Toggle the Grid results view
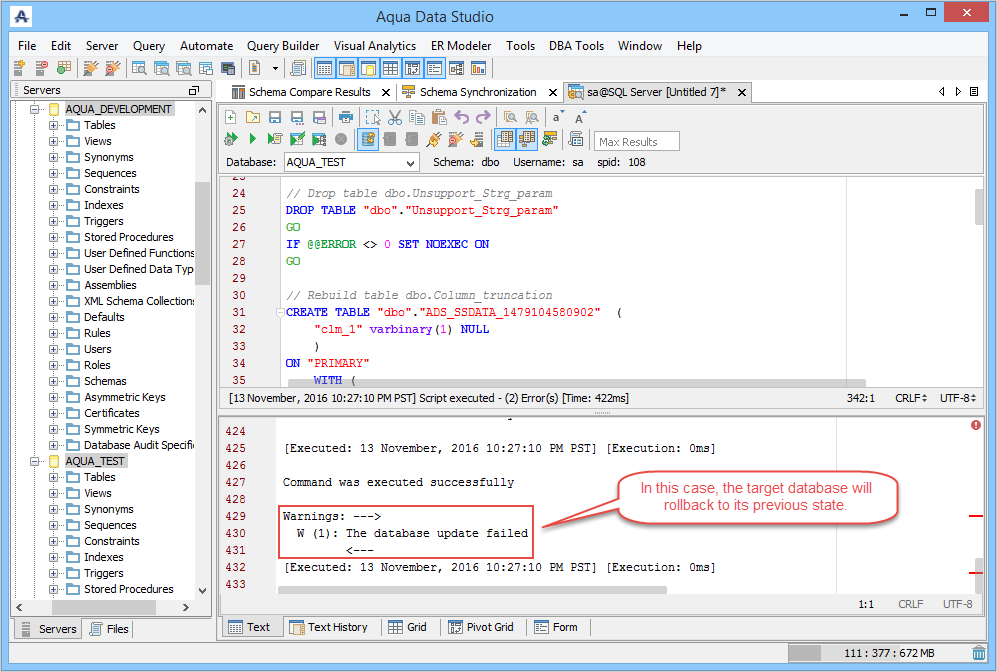997x672 pixels. [x=407, y=627]
